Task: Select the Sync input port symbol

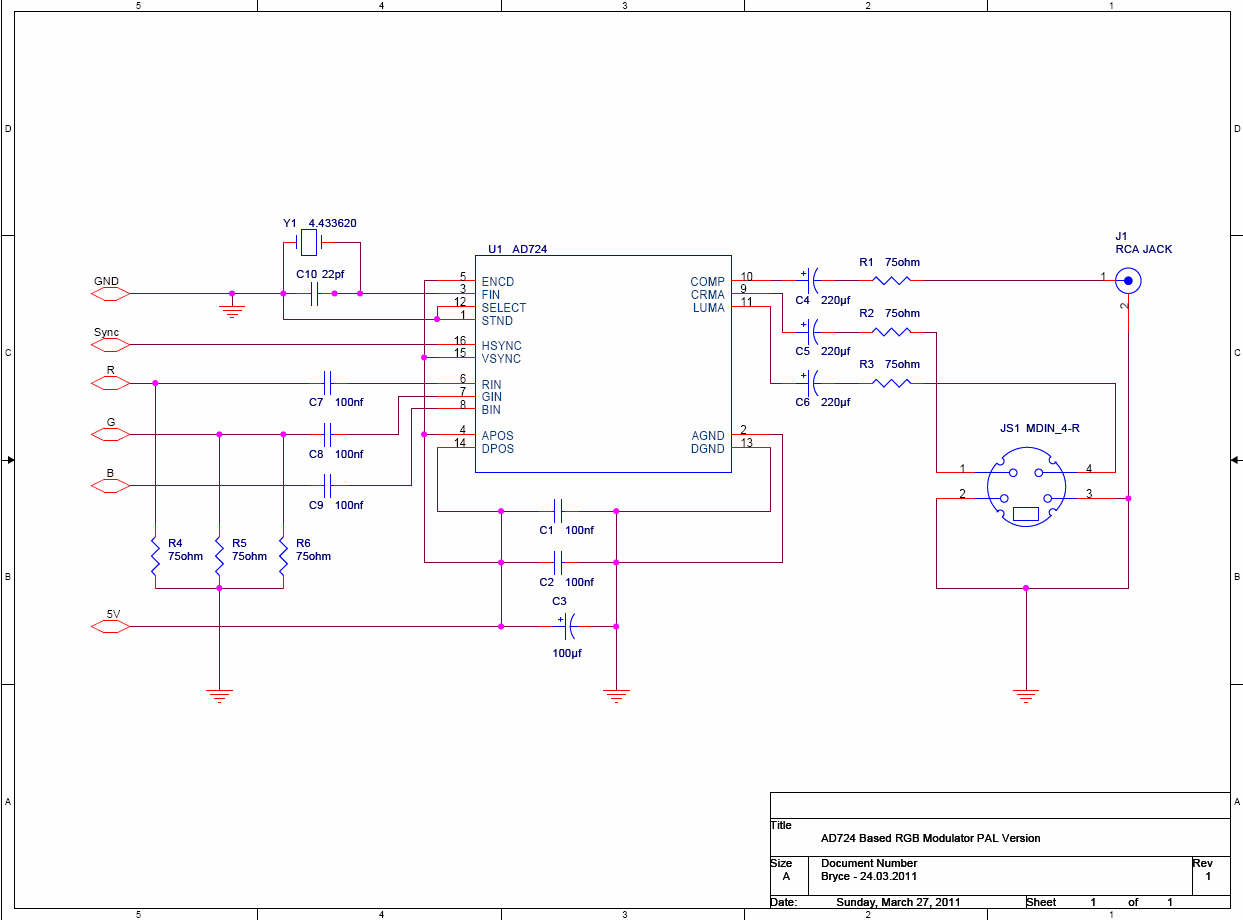Action: (111, 345)
